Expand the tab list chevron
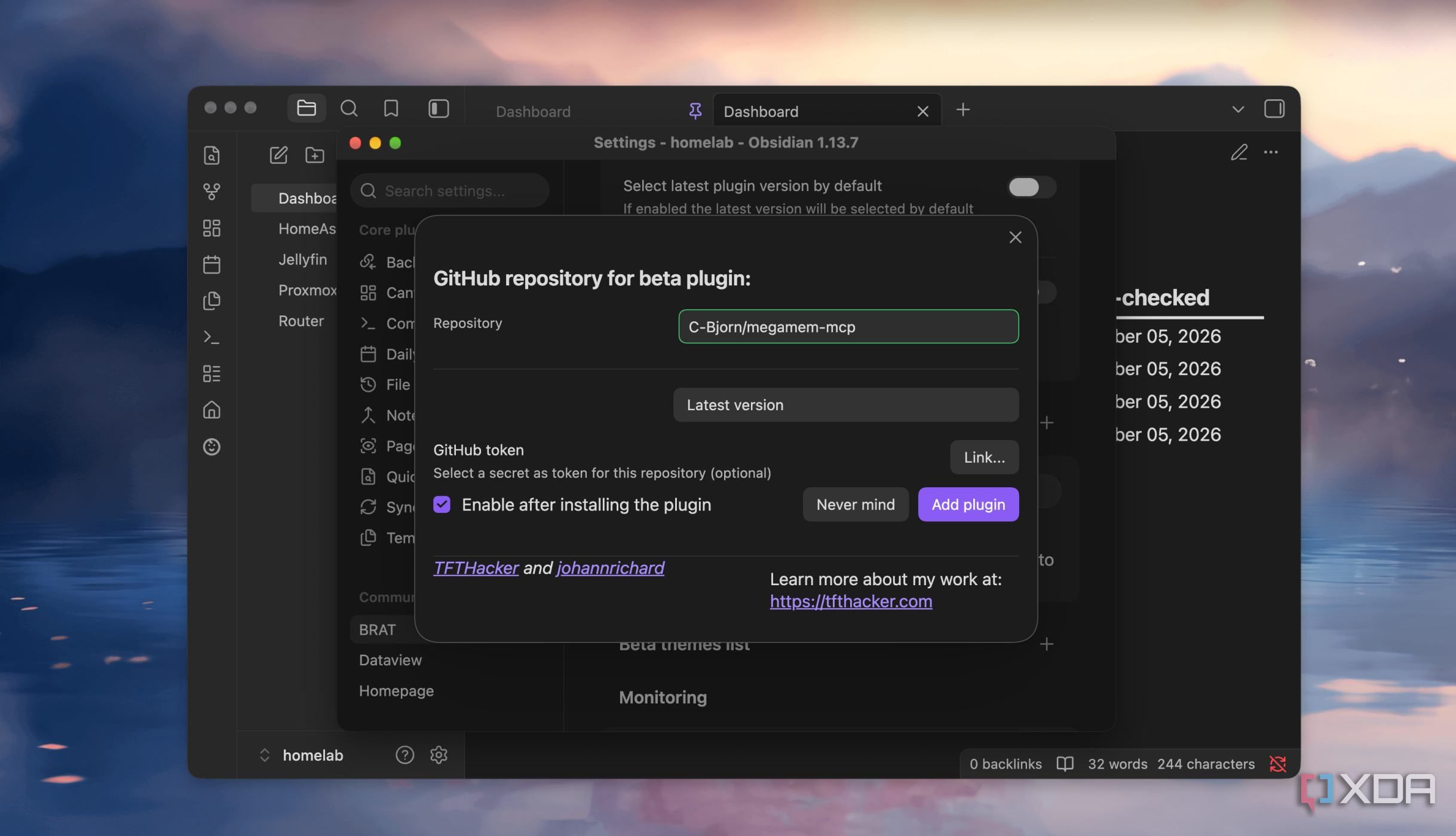 click(x=1237, y=109)
